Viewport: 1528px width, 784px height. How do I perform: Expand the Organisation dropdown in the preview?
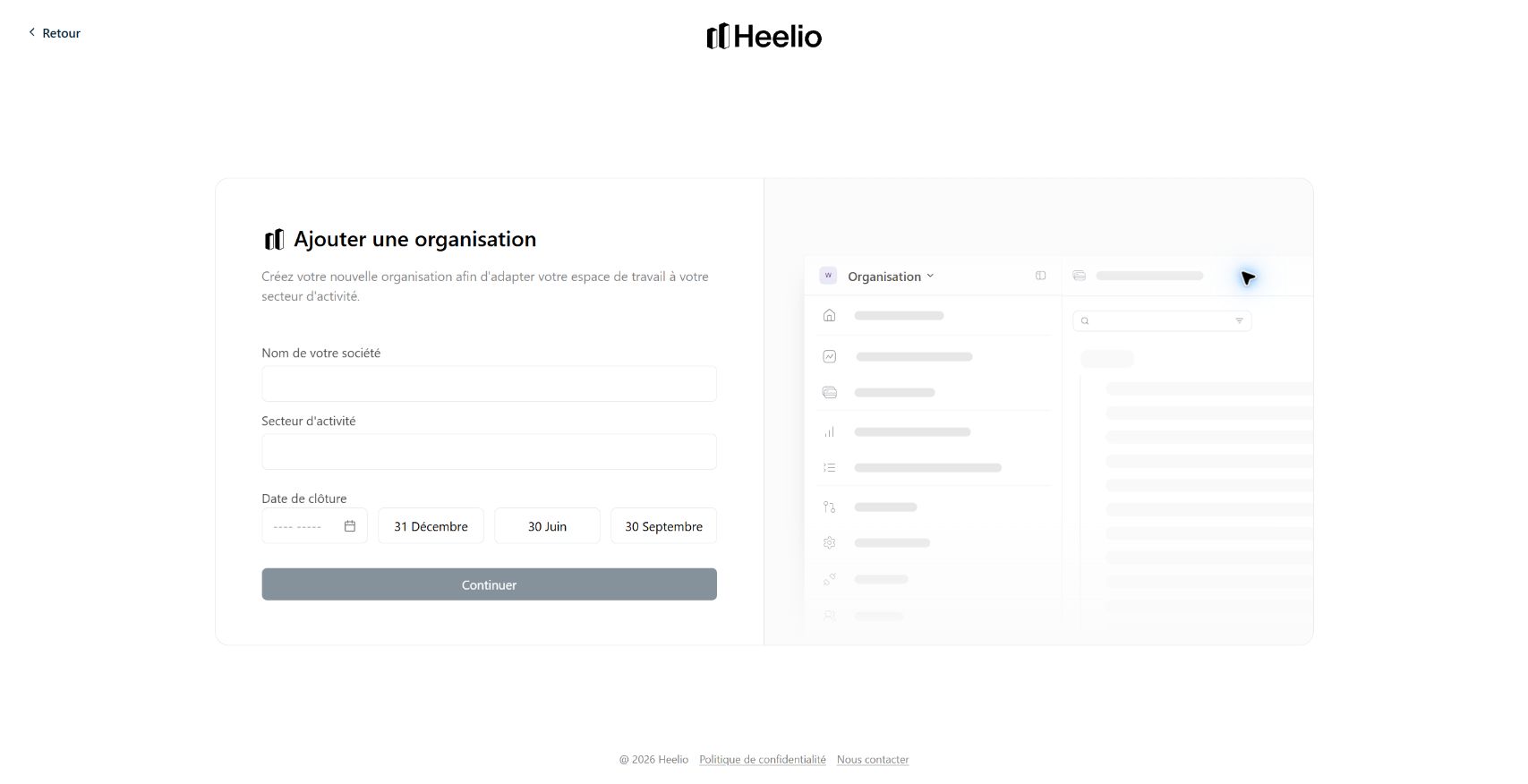point(891,277)
